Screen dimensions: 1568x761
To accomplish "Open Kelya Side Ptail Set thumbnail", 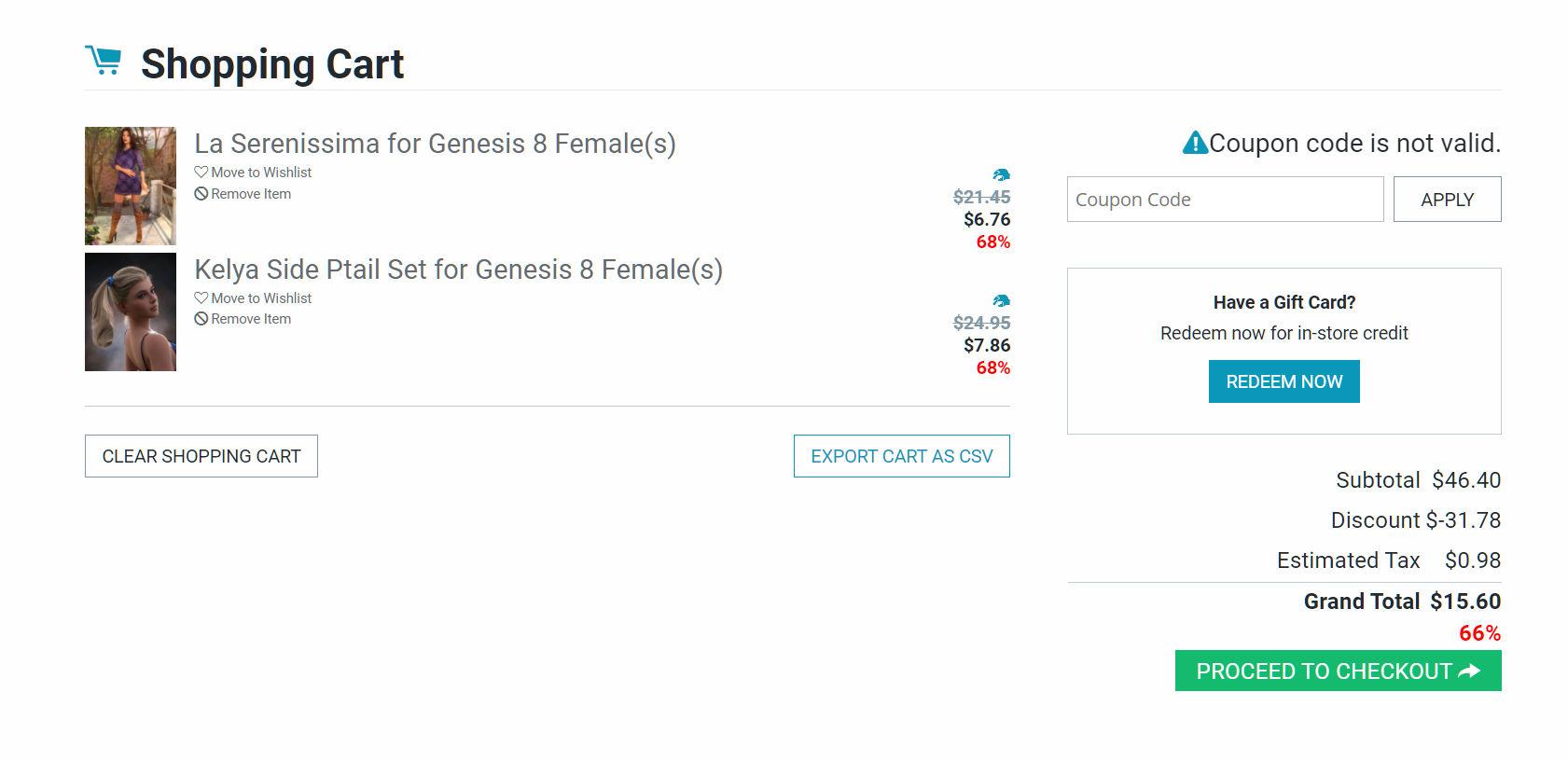I will tap(131, 311).
